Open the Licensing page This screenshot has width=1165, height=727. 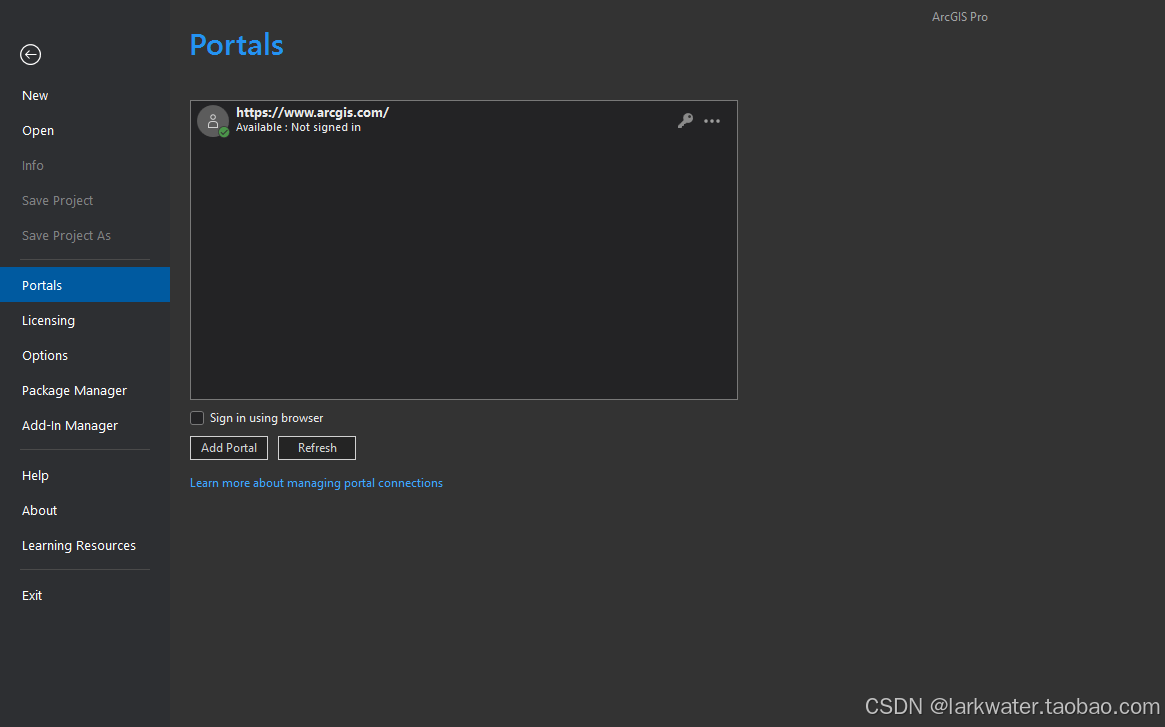[x=85, y=320]
